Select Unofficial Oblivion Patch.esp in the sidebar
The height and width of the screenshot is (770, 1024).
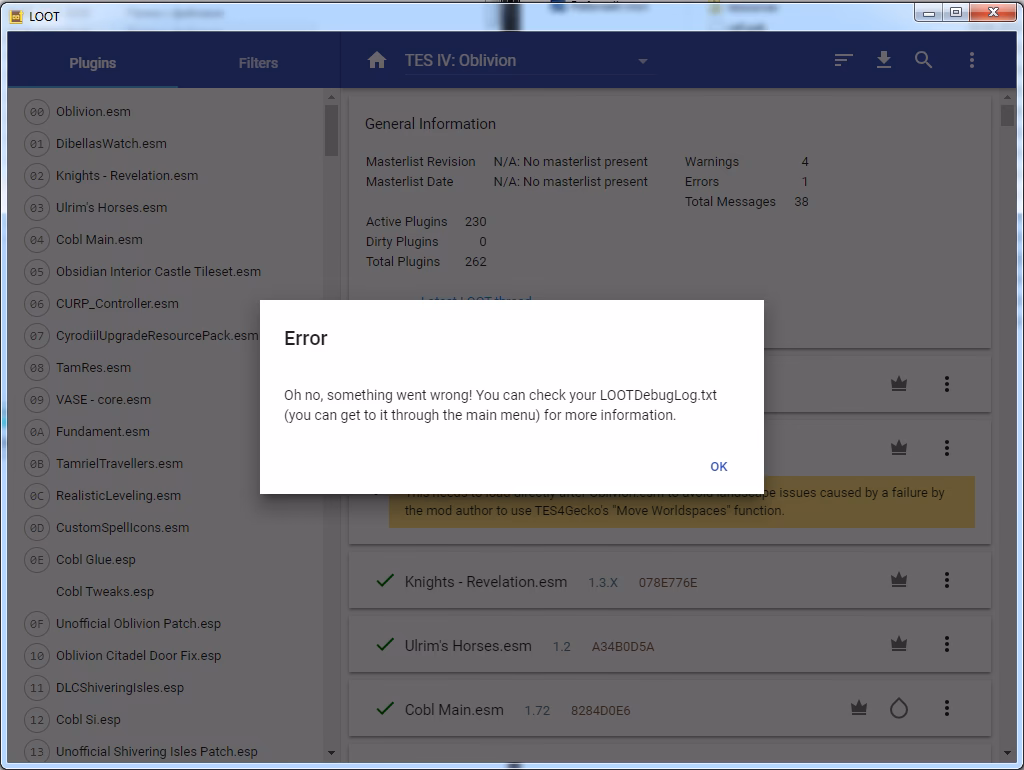(x=138, y=624)
